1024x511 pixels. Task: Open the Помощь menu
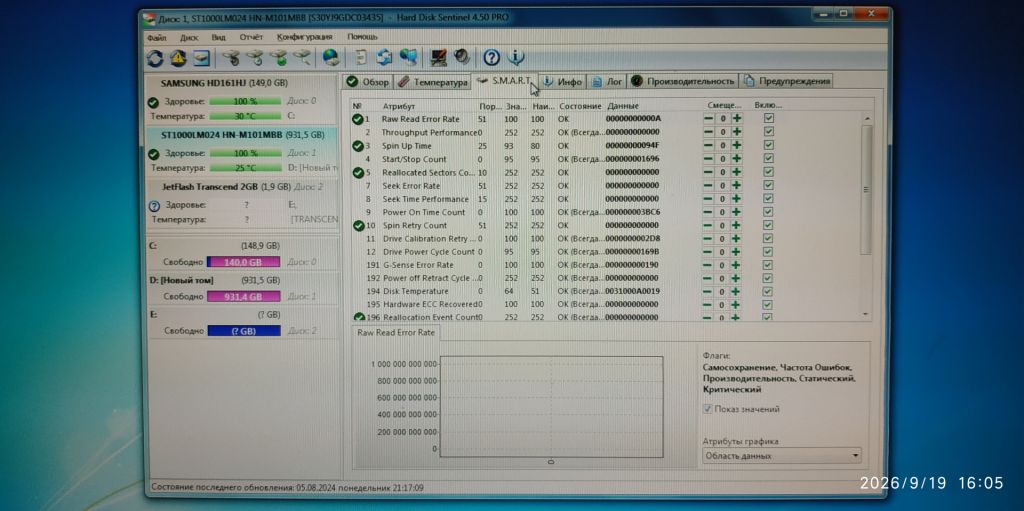coord(362,37)
